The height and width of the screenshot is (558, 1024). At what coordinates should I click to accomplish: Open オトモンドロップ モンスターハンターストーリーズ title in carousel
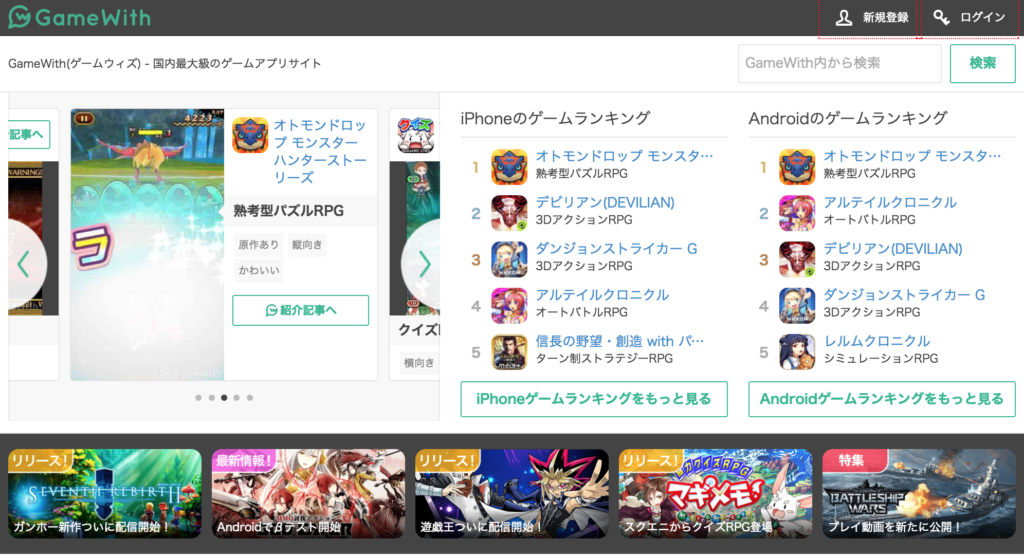tap(320, 151)
